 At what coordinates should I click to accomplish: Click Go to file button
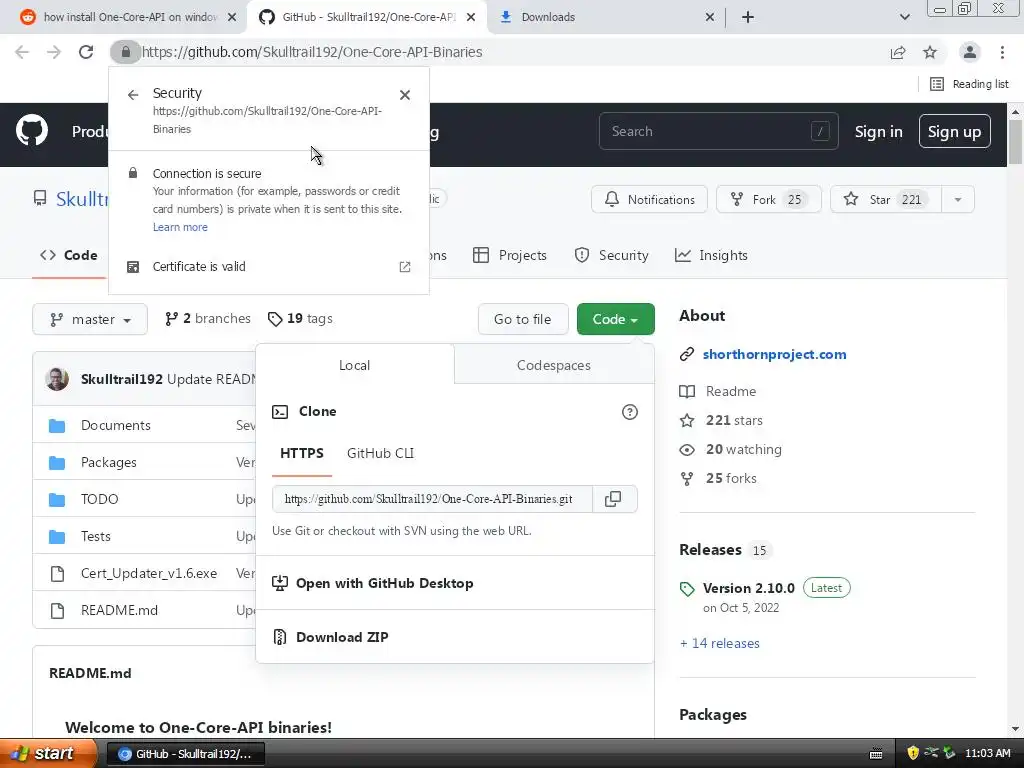click(523, 319)
